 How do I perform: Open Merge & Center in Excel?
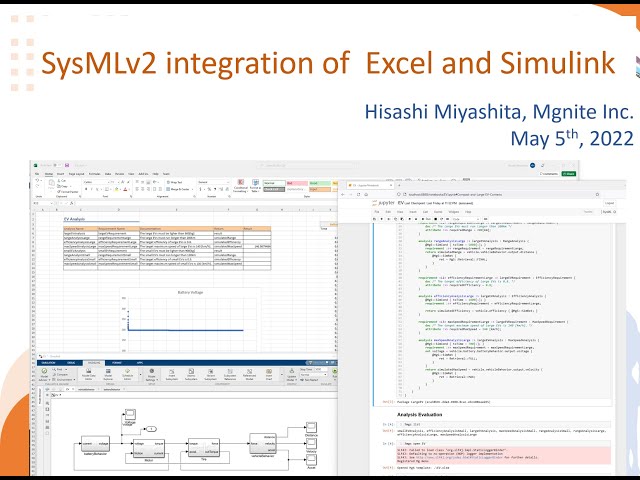pyautogui.click(x=180, y=189)
